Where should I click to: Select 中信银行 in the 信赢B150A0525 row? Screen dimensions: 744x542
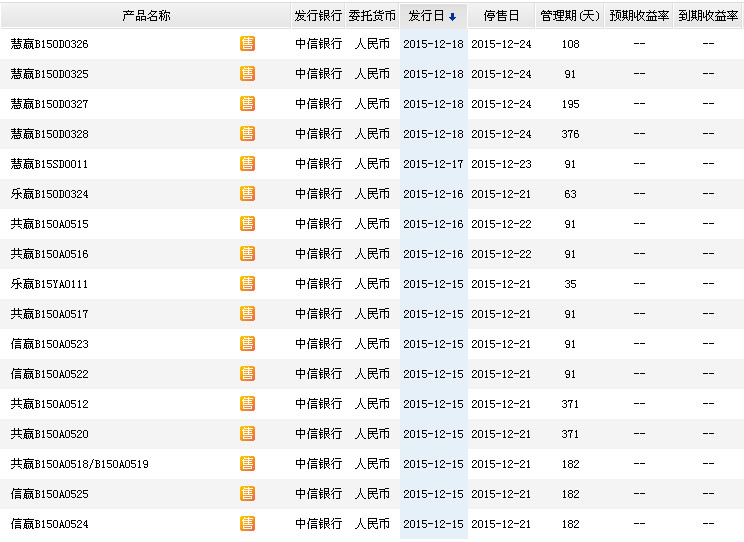(318, 494)
